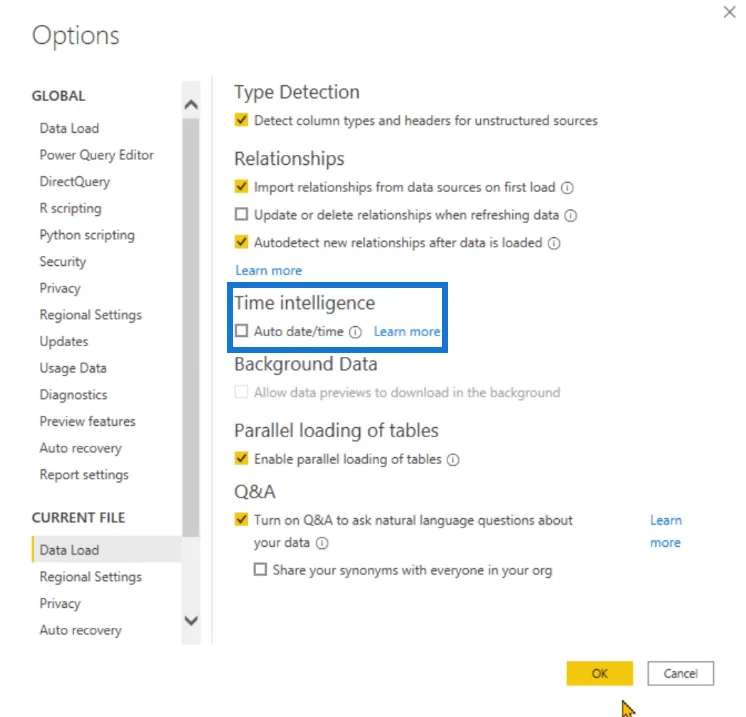746x717 pixels.
Task: Open Global Regional Settings
Action: (90, 315)
